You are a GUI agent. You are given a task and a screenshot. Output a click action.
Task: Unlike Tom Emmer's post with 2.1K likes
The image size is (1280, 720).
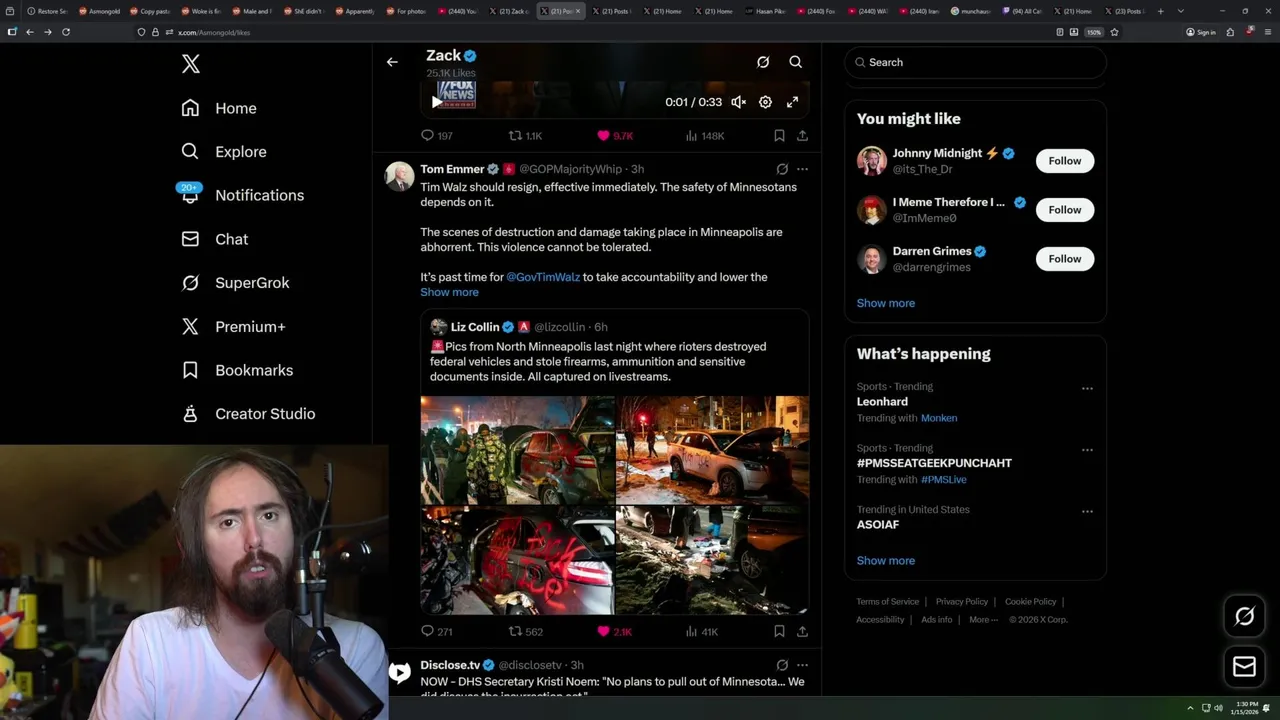click(x=614, y=632)
